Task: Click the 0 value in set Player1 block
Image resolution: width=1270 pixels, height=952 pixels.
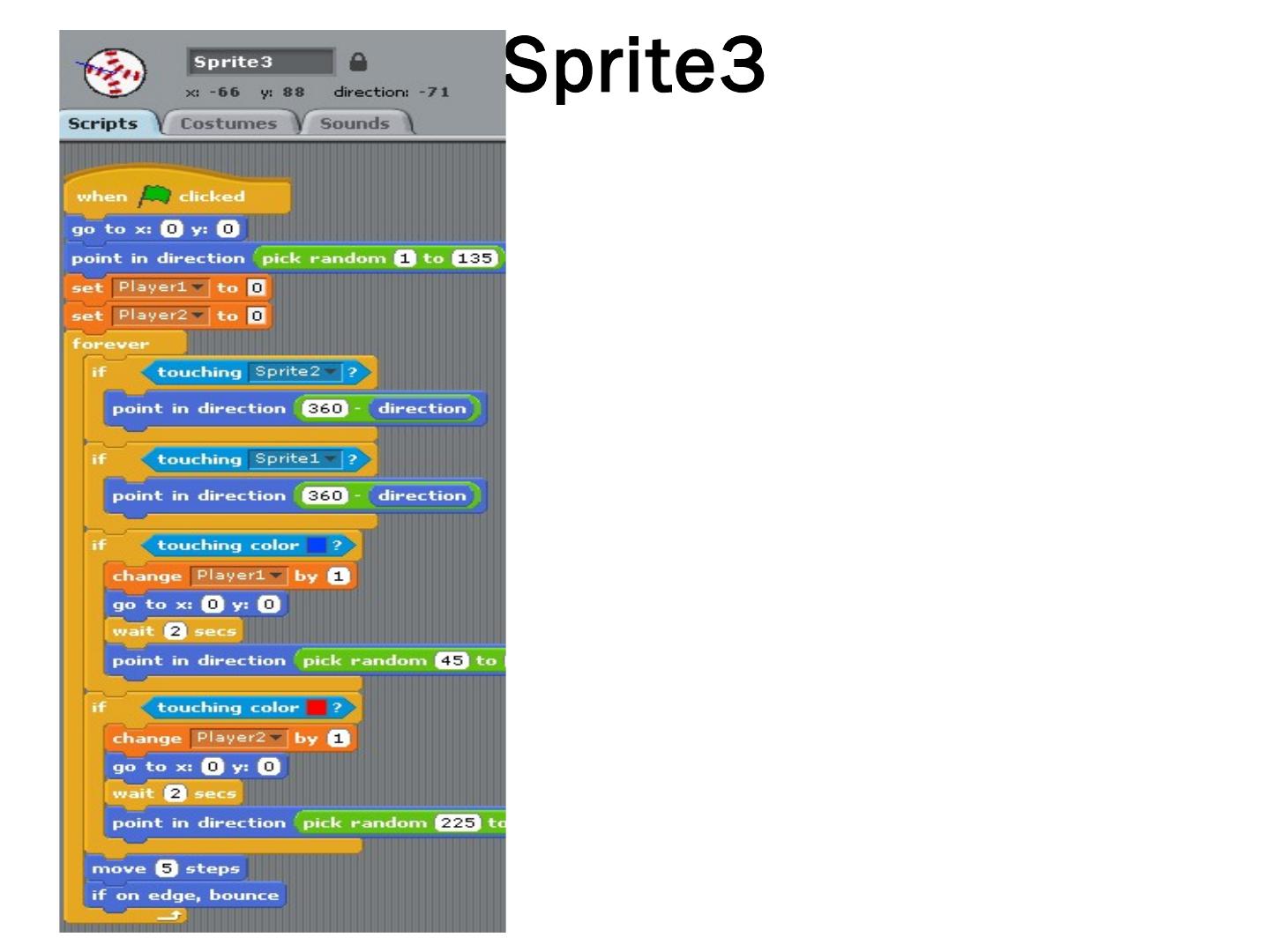Action: (256, 287)
